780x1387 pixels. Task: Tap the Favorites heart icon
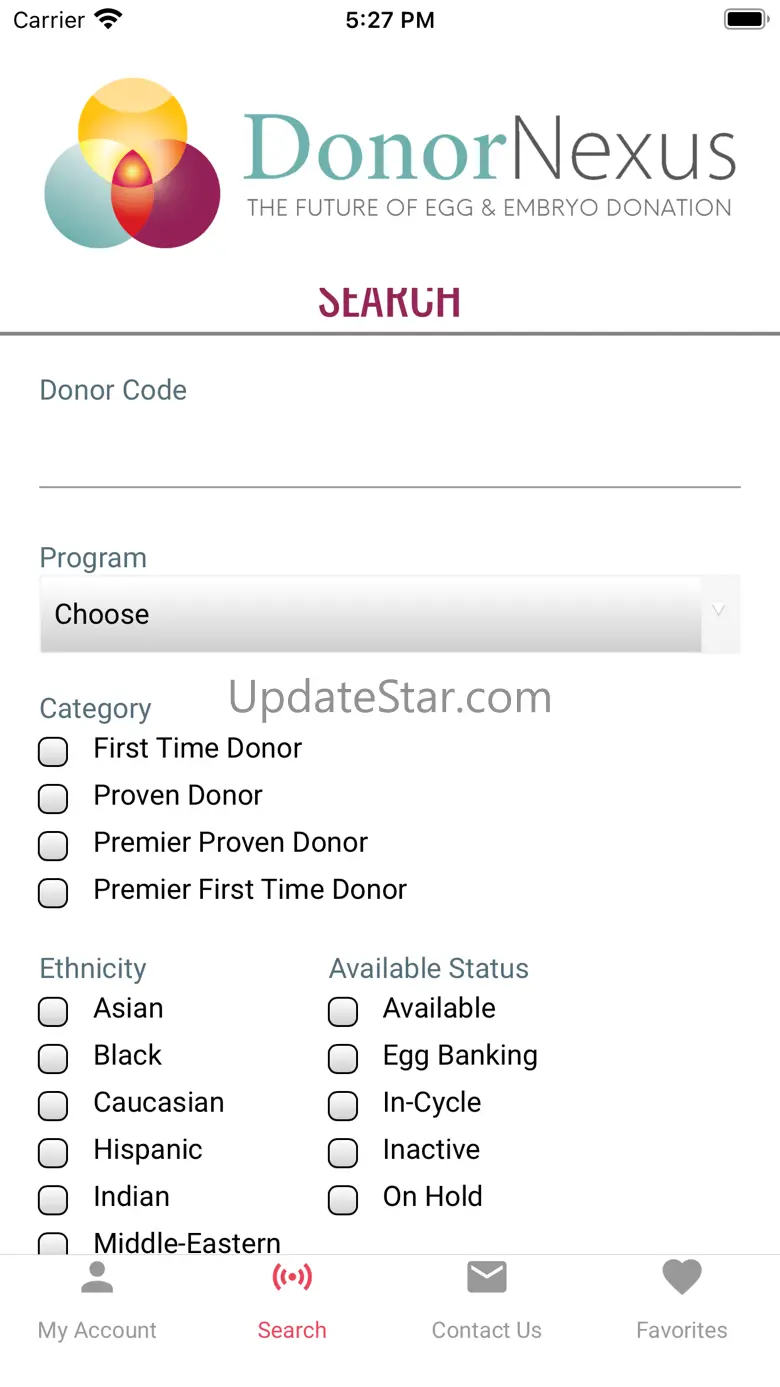tap(682, 1277)
